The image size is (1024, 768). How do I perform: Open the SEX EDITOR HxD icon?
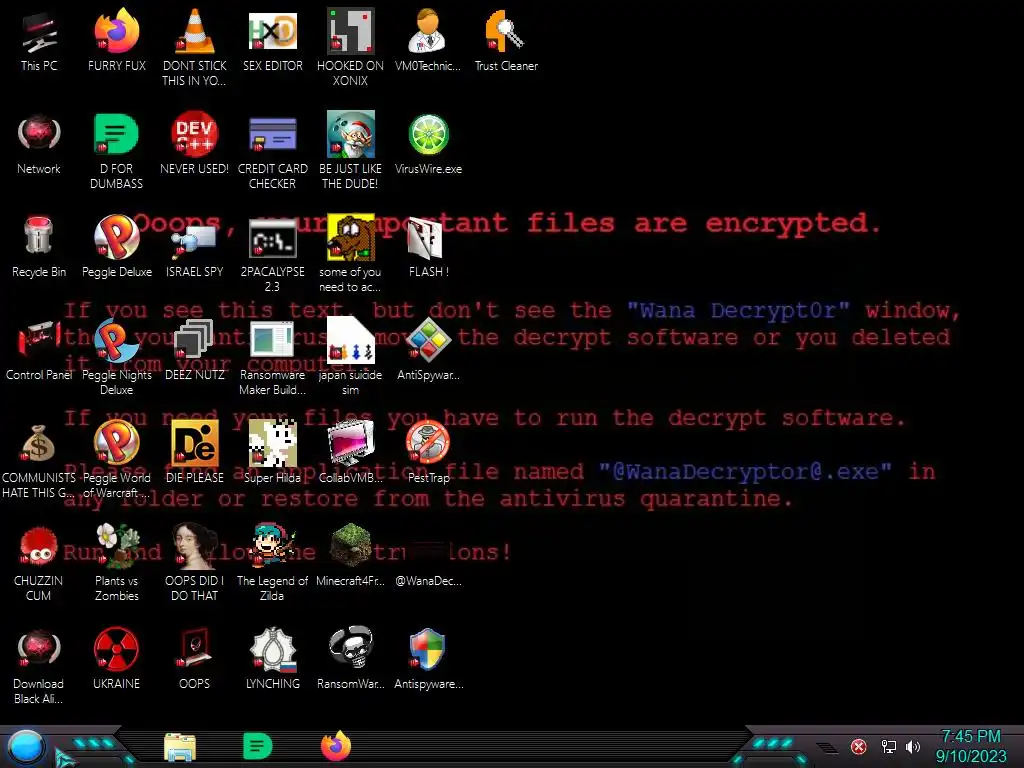click(273, 33)
